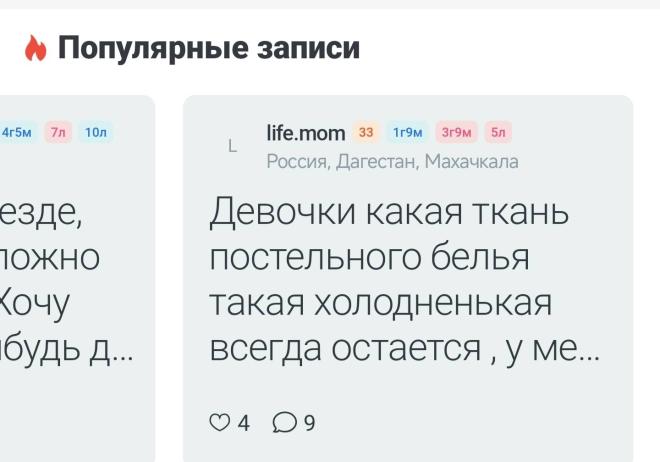
Task: Click the orange 33 age badge
Action: click(366, 133)
